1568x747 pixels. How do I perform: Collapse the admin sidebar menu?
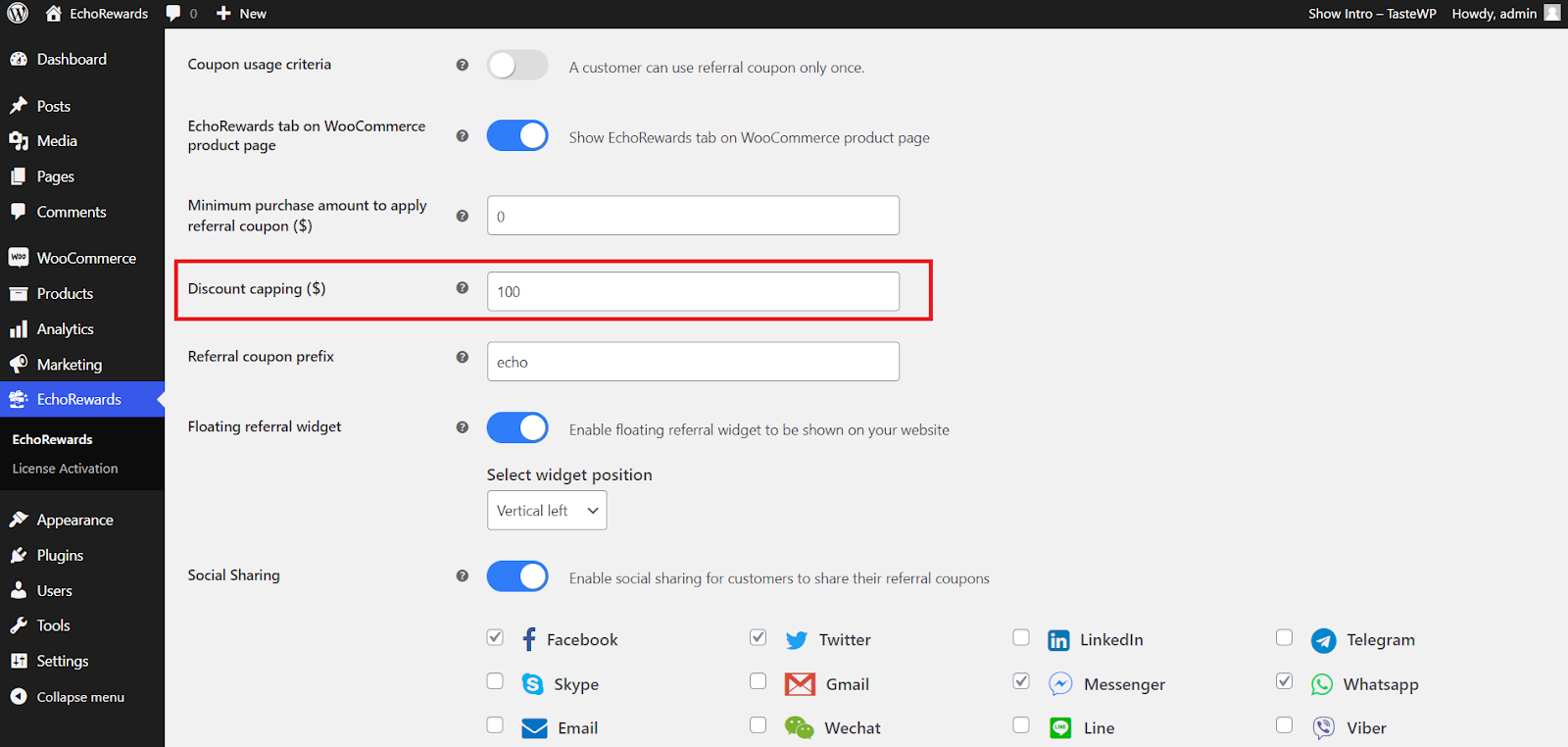tap(80, 697)
